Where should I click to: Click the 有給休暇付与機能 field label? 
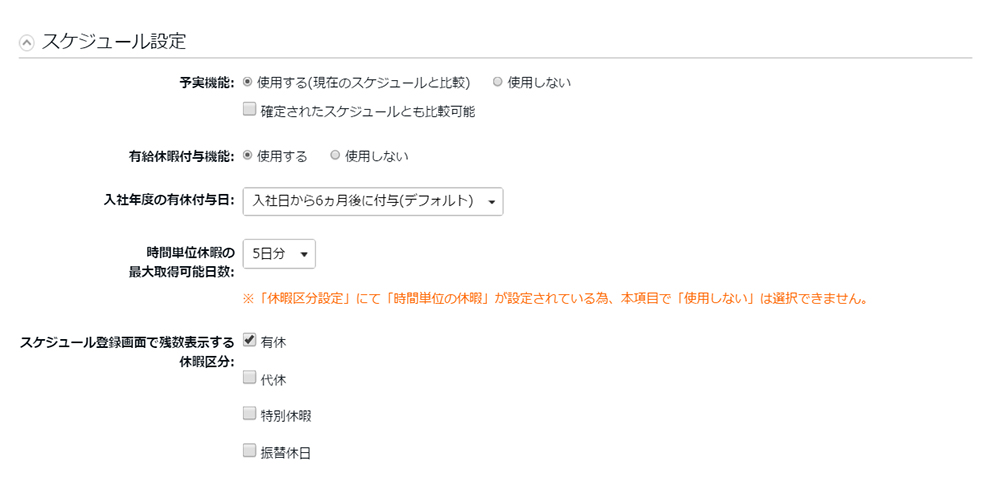pyautogui.click(x=182, y=156)
